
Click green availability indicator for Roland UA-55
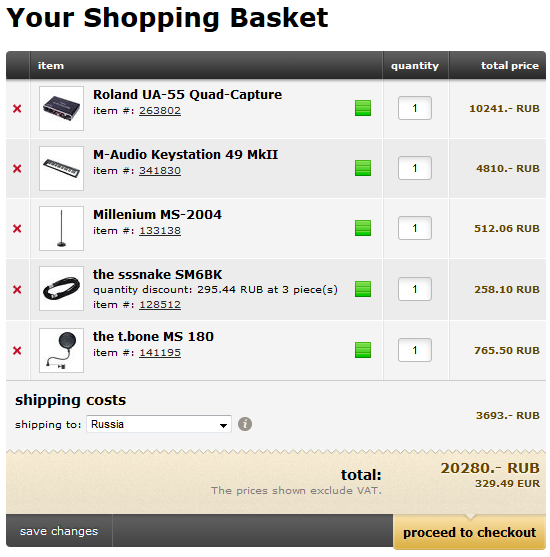coord(363,108)
